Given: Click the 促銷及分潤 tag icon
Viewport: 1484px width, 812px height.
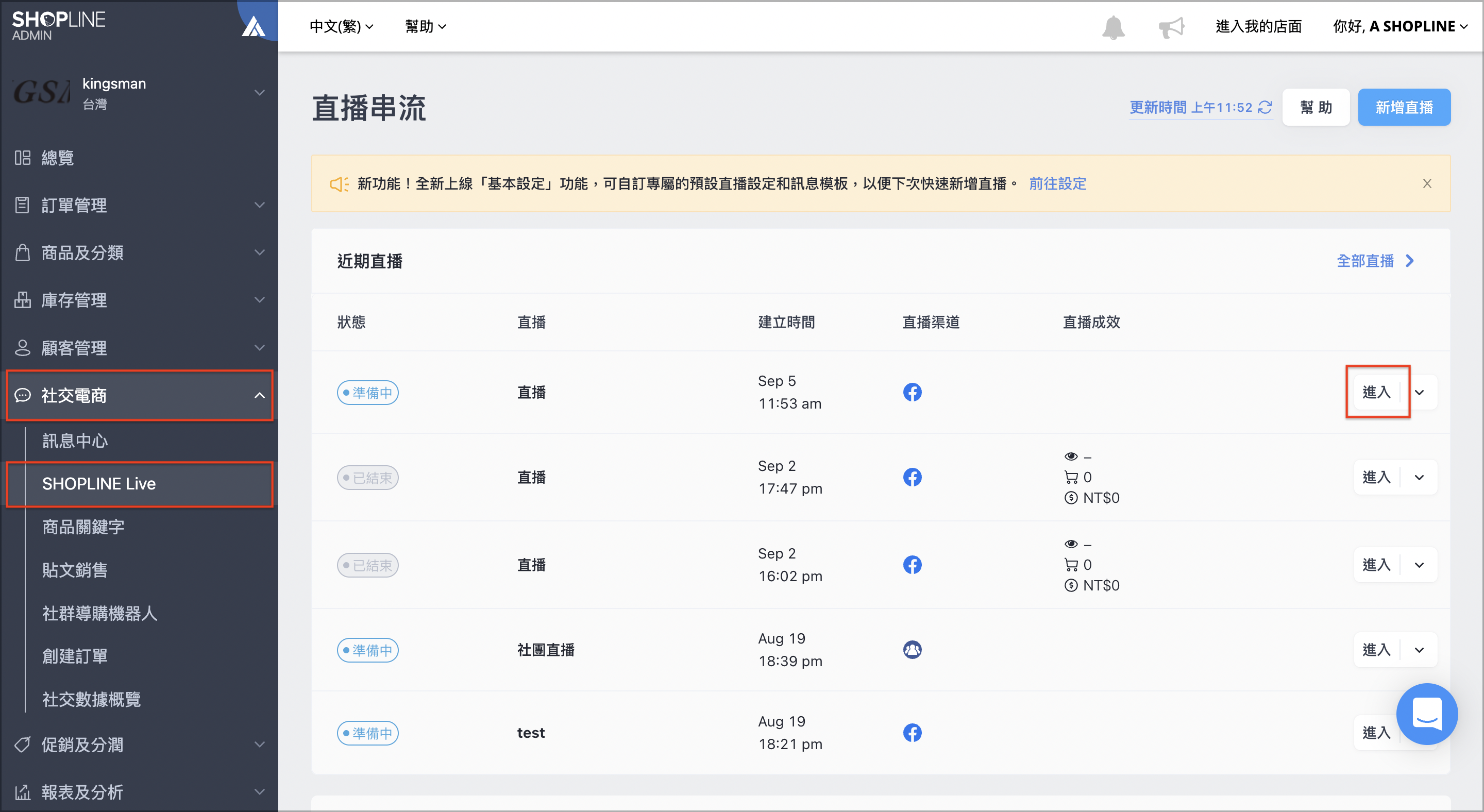Looking at the screenshot, I should (x=23, y=744).
